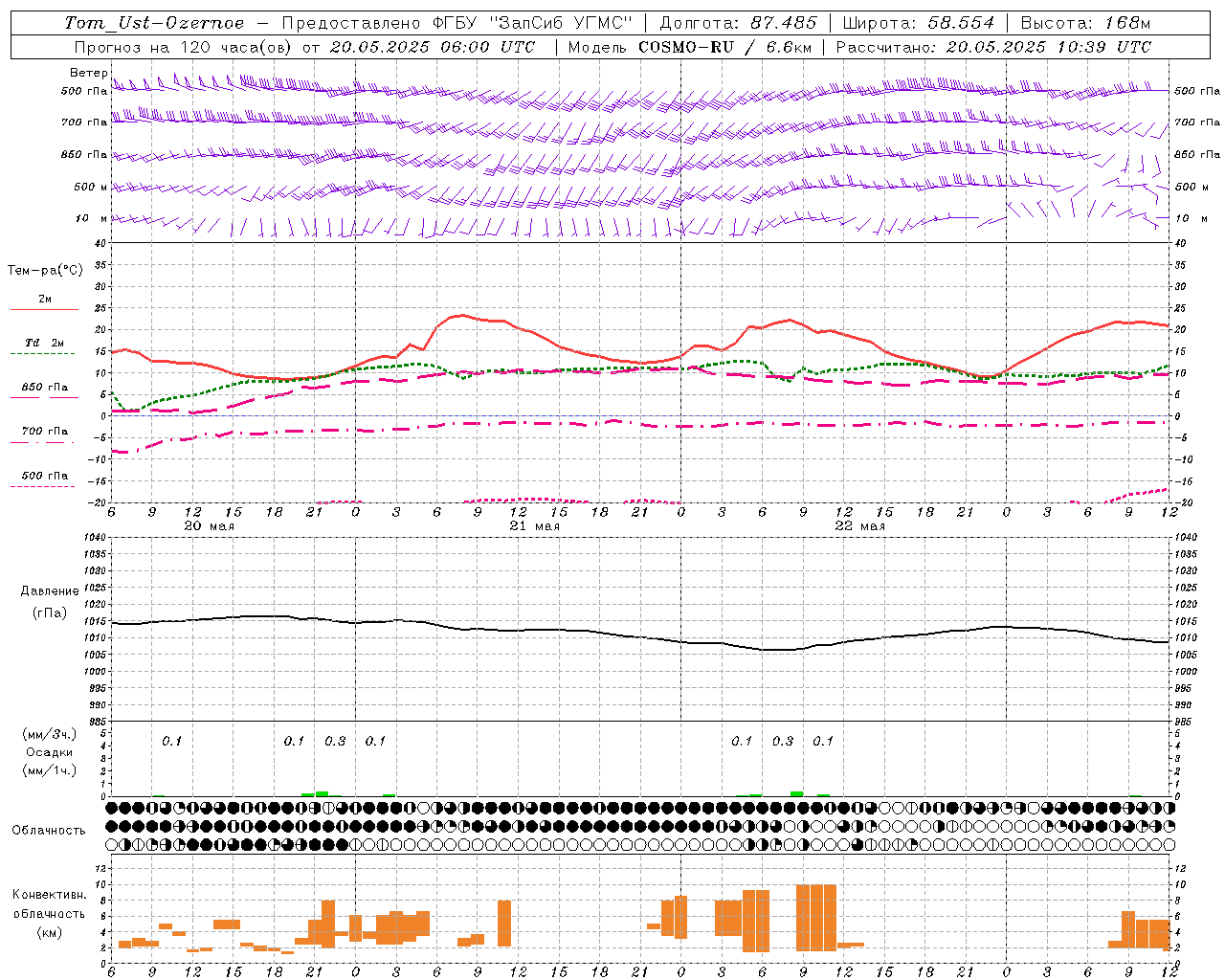Click the 22 мая date label

point(859,526)
